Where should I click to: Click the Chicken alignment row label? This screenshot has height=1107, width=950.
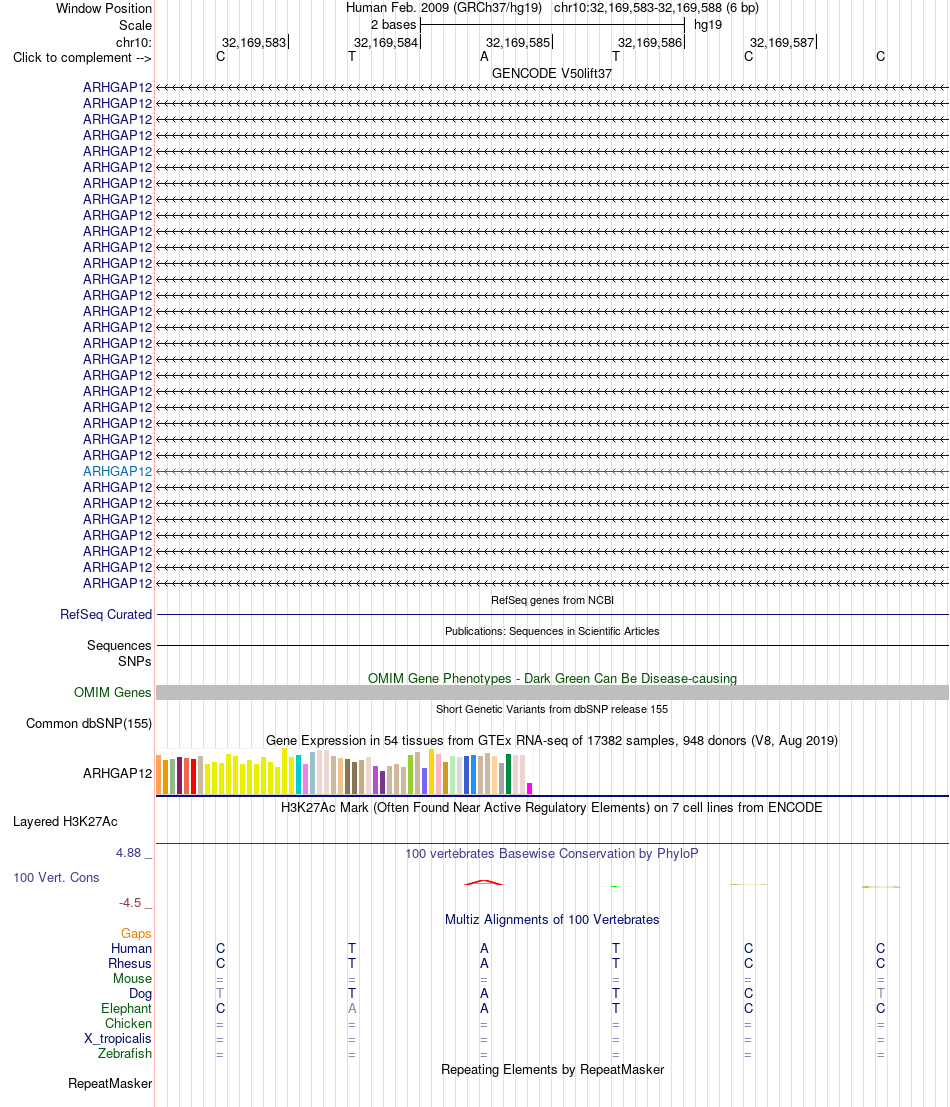[128, 1024]
